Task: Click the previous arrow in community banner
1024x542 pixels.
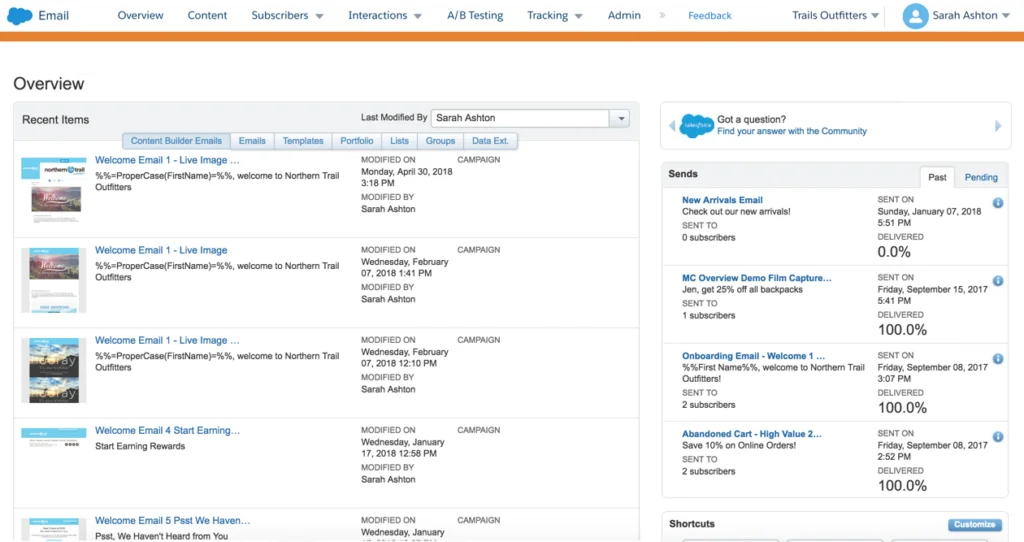Action: [672, 126]
